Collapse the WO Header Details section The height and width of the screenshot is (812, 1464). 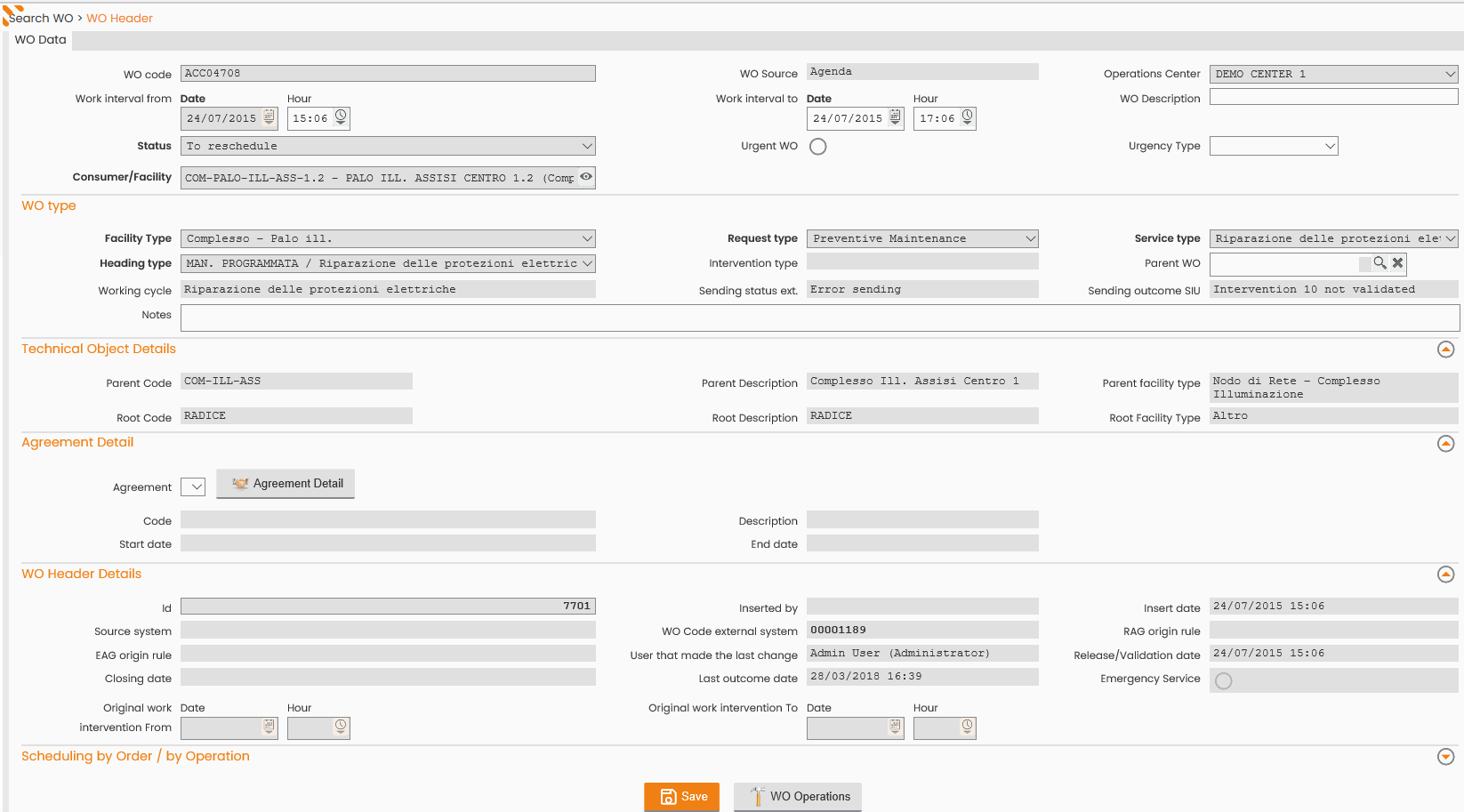1446,575
